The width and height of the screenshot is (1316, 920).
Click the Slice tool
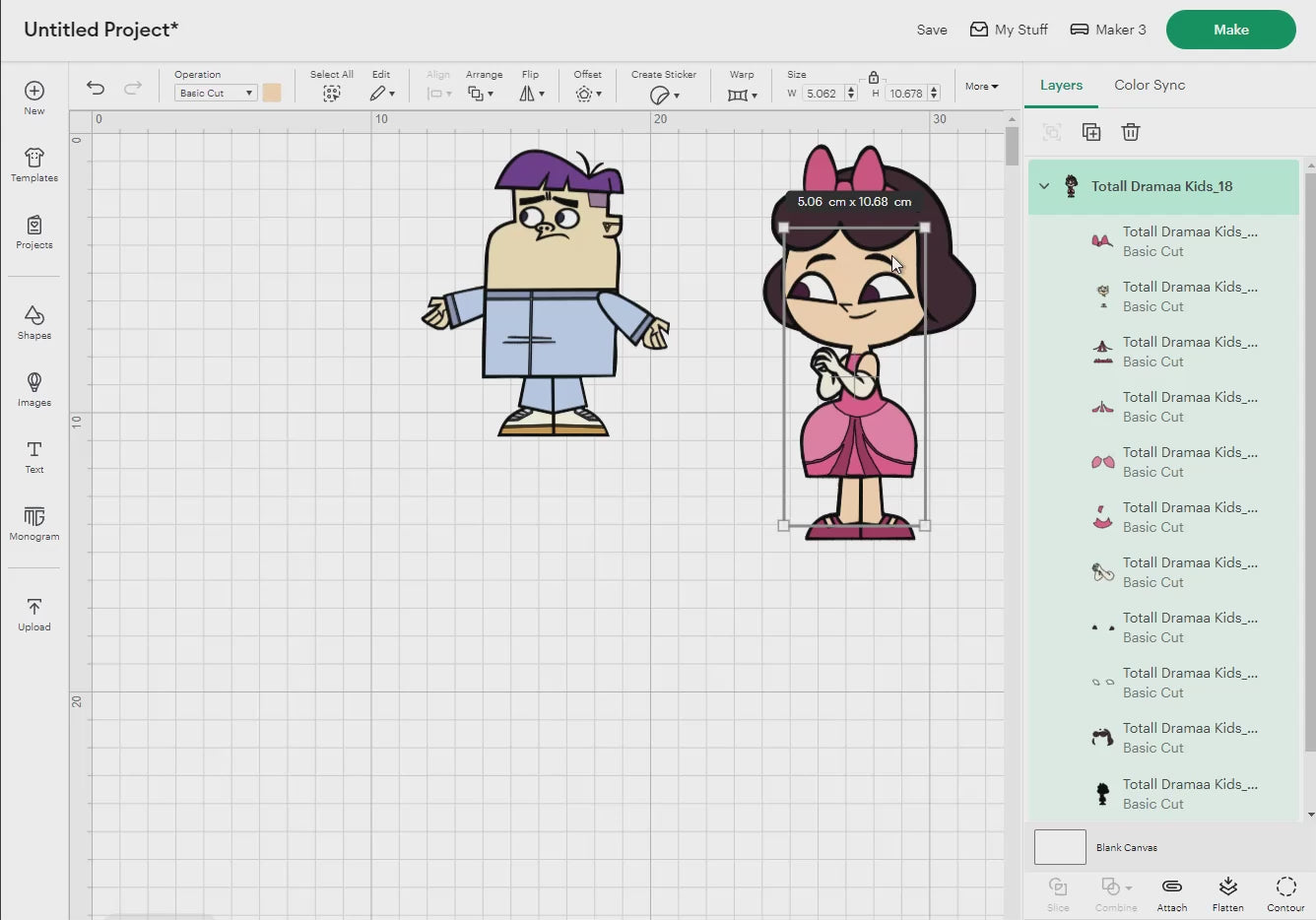pyautogui.click(x=1058, y=894)
